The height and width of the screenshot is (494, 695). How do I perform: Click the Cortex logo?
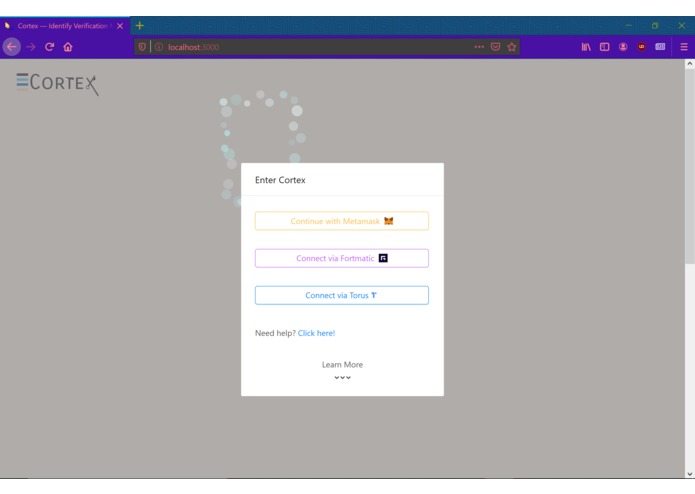[57, 84]
